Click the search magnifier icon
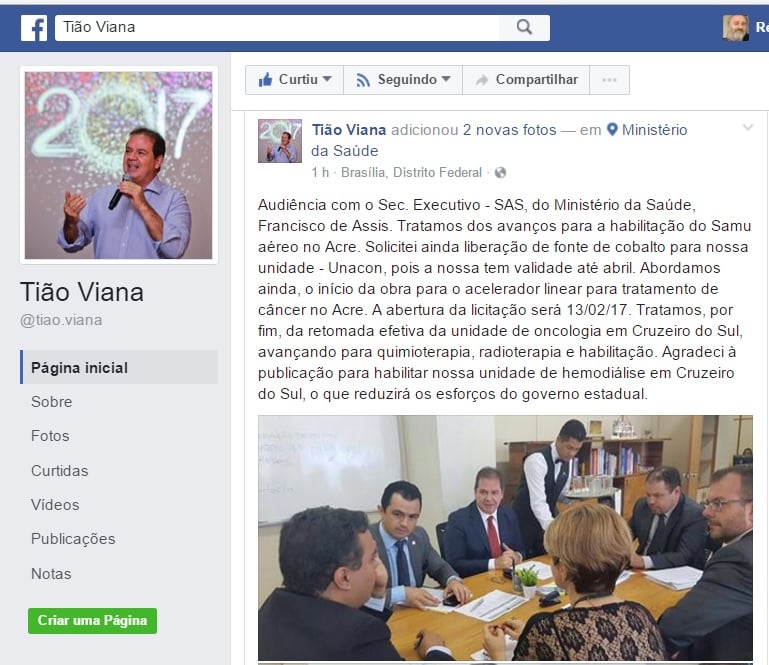 (x=524, y=27)
